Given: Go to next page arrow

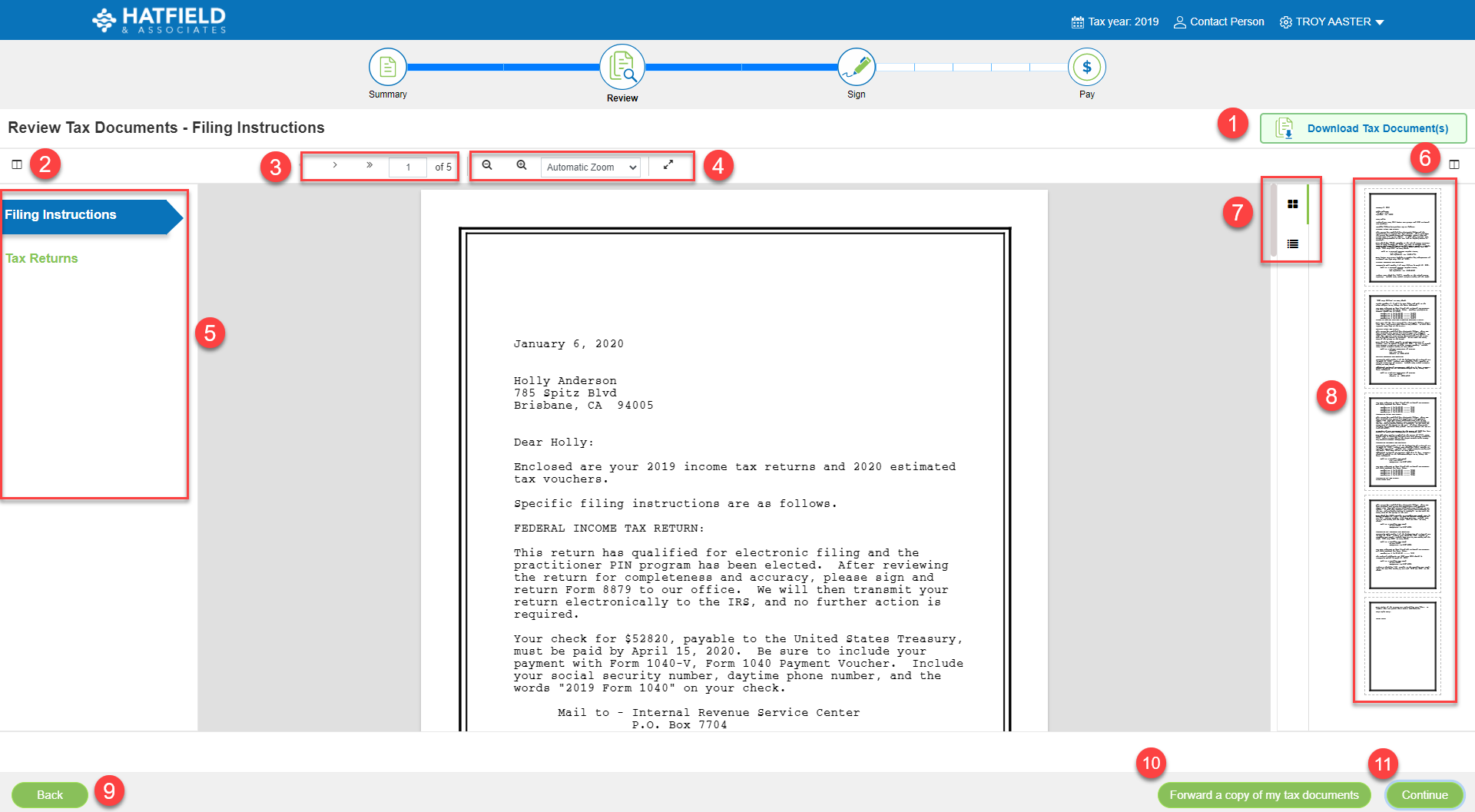Looking at the screenshot, I should coord(335,165).
